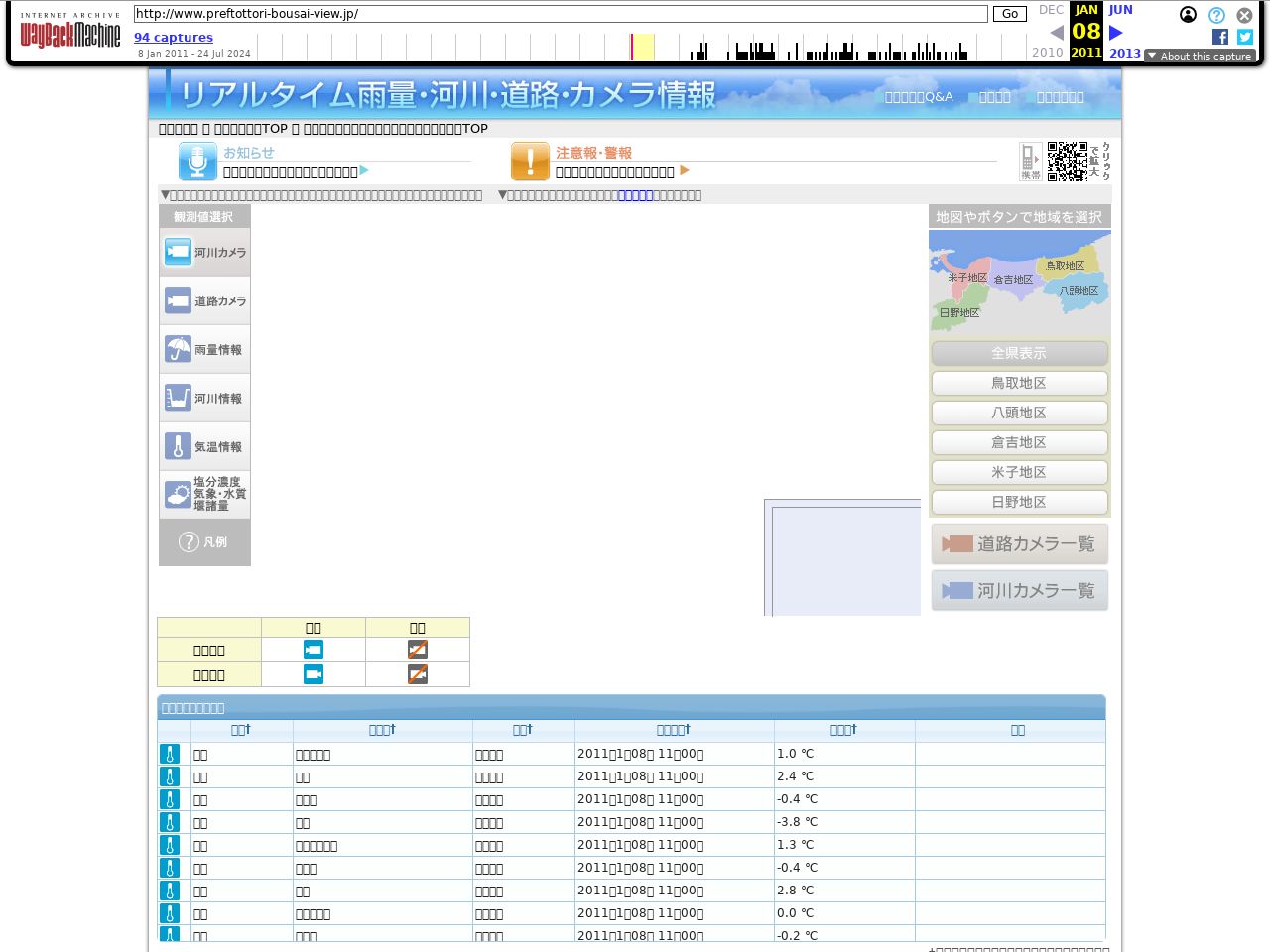Click the お知らせ microphone icon
The image size is (1270, 952).
click(197, 162)
